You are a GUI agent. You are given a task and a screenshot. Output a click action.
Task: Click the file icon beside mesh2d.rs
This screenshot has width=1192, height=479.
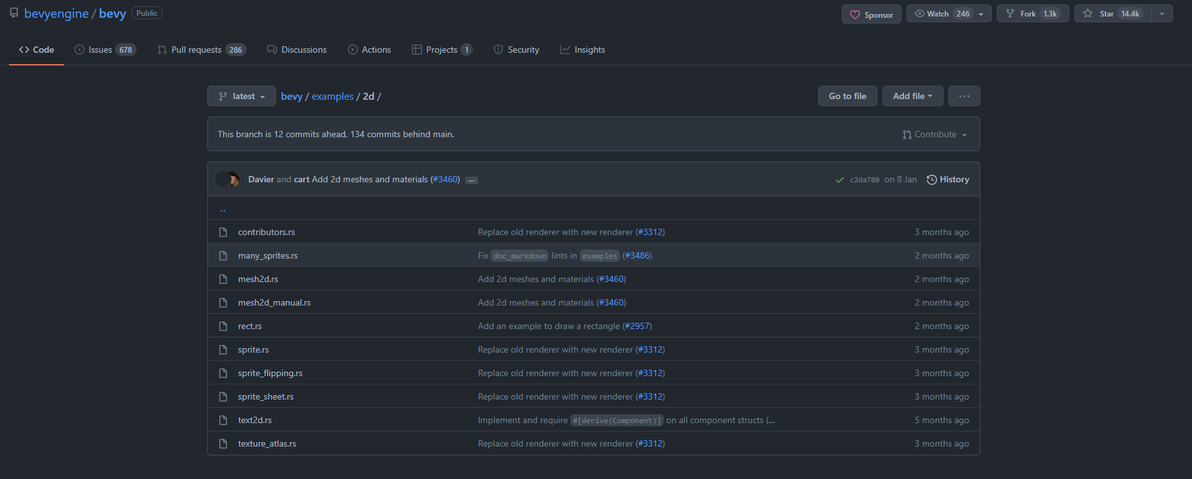(224, 279)
